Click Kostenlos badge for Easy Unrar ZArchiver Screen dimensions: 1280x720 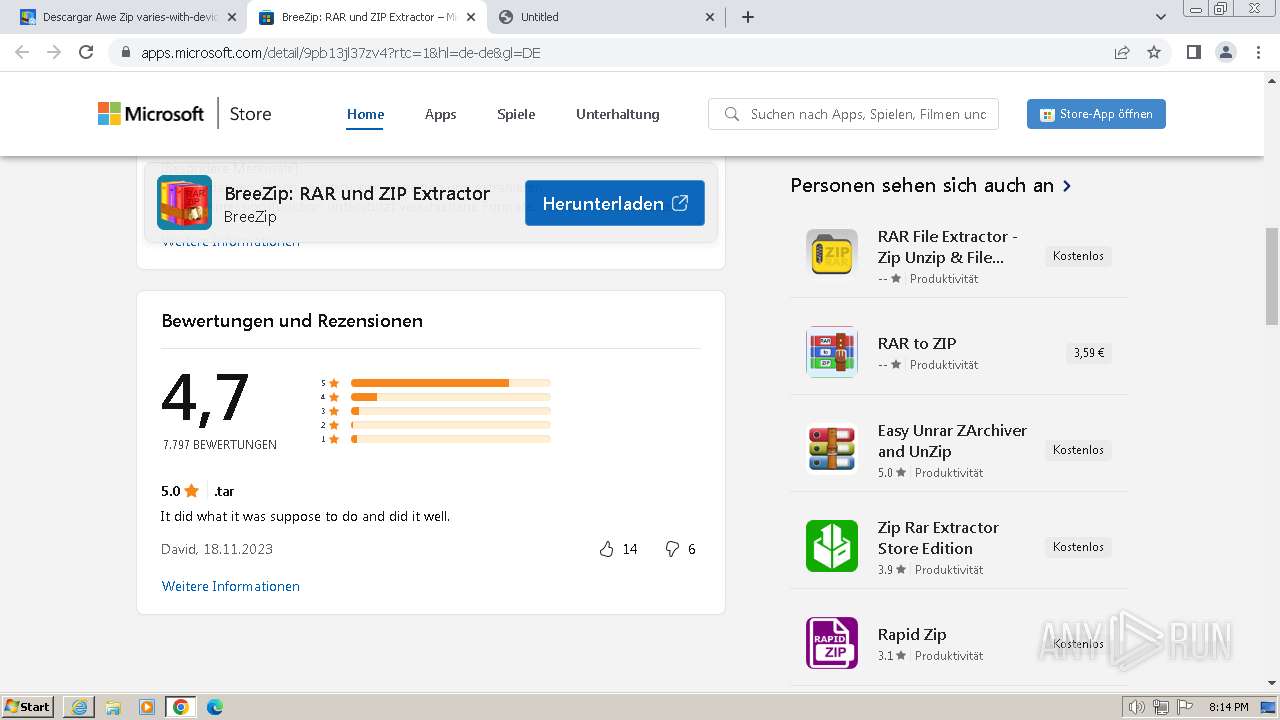click(1078, 450)
